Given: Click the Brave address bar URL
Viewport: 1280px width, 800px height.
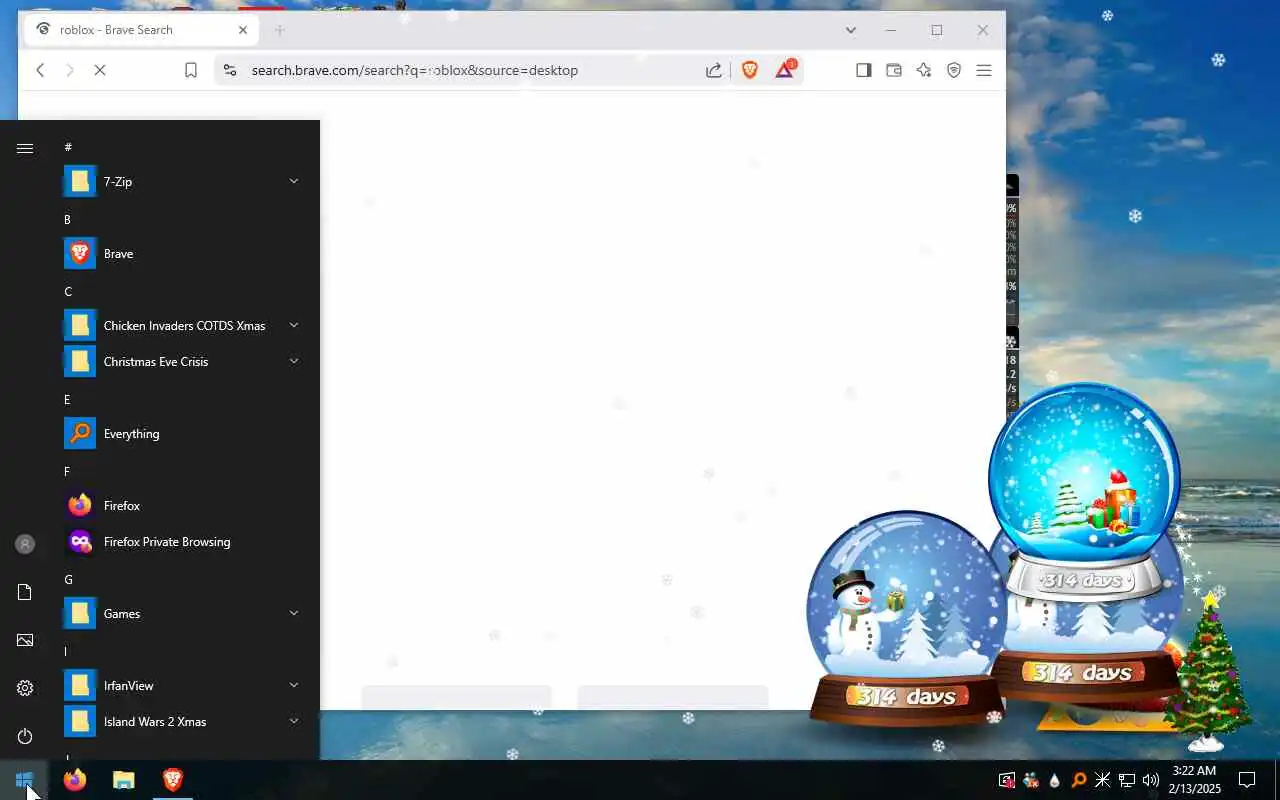Looking at the screenshot, I should [414, 70].
